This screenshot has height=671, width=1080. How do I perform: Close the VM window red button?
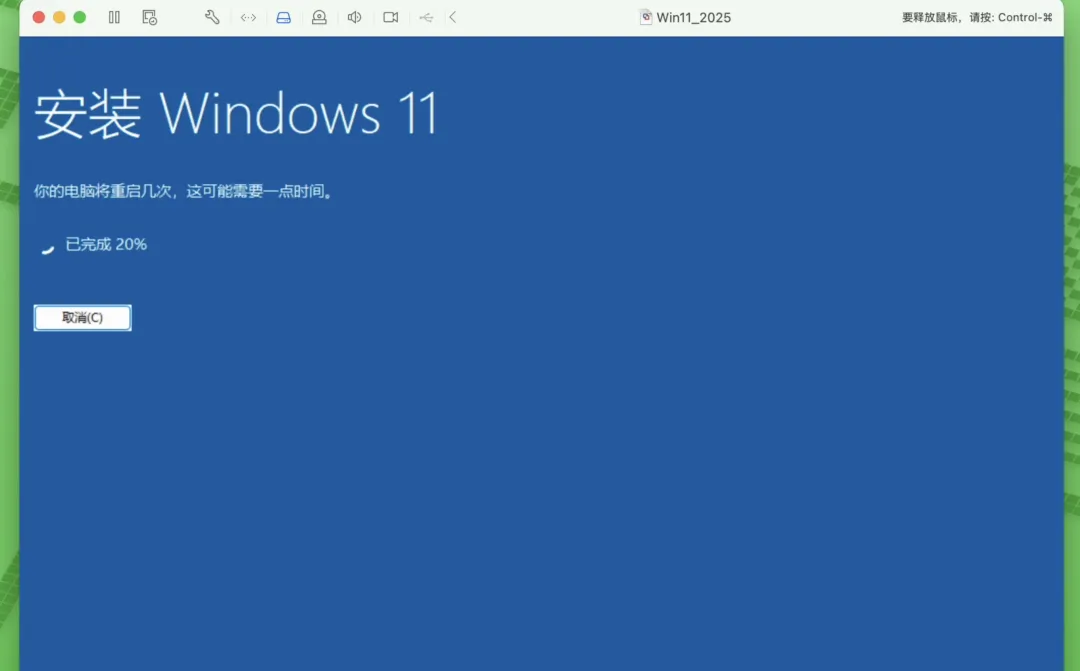click(39, 17)
